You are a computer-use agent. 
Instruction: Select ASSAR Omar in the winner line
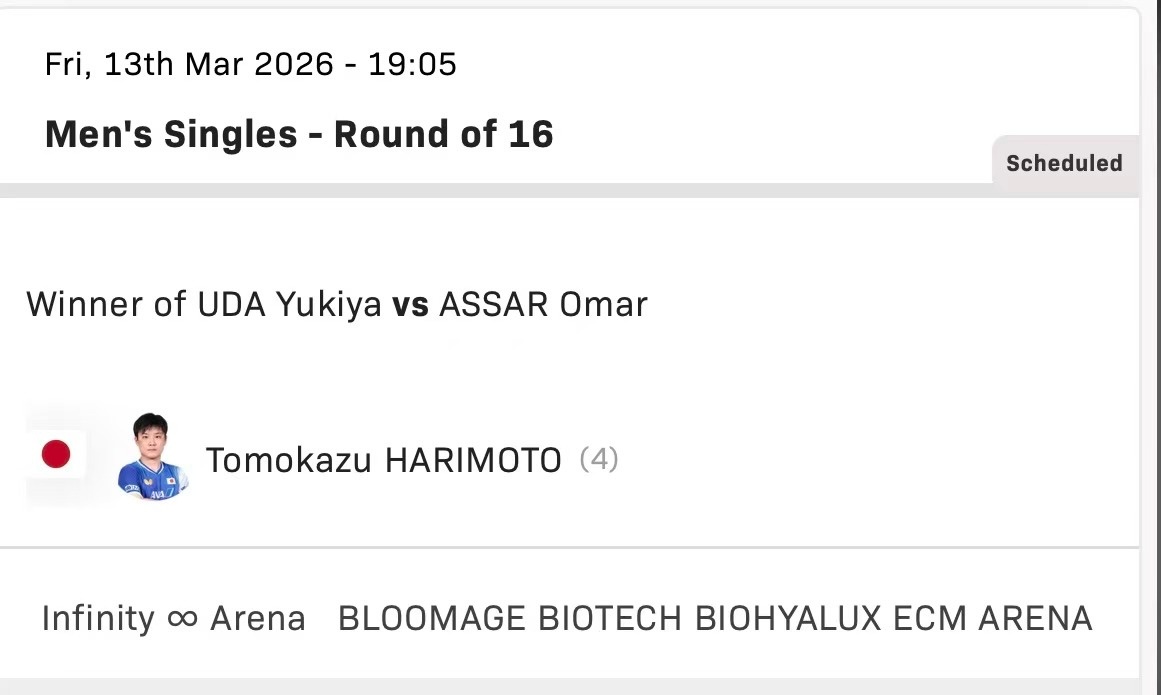543,304
